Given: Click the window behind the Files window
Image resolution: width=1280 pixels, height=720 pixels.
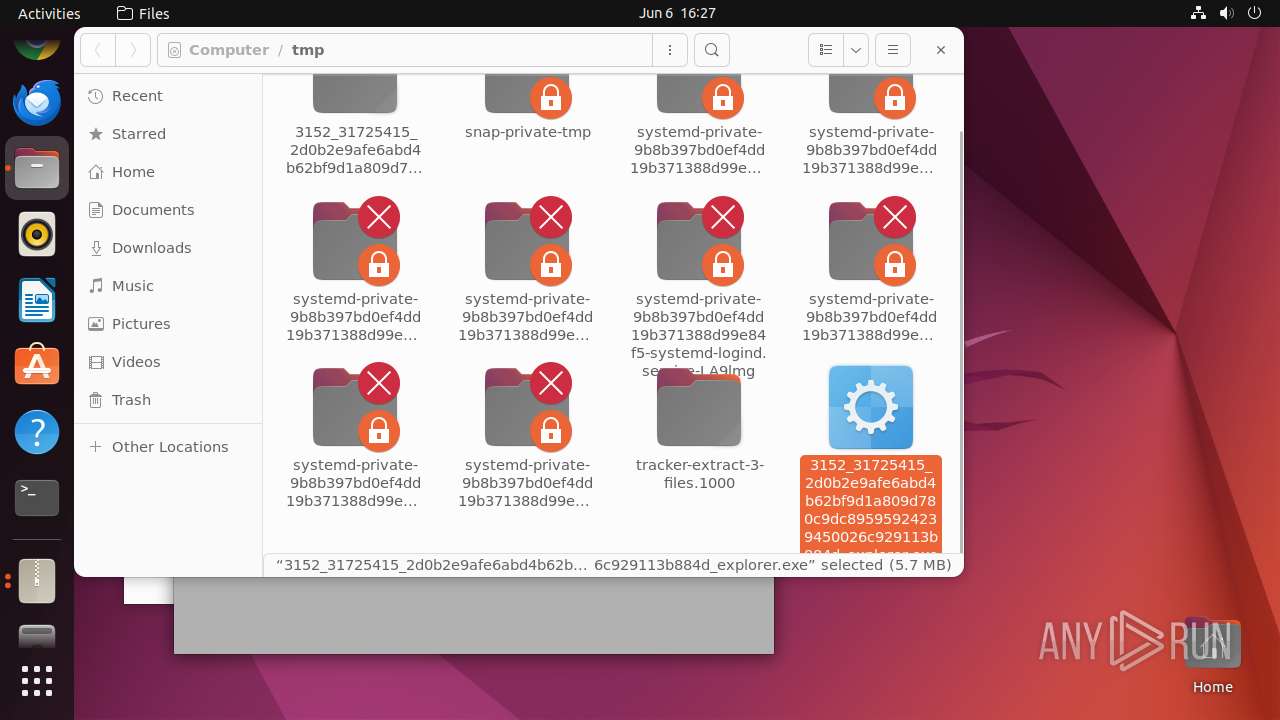Looking at the screenshot, I should (x=473, y=614).
